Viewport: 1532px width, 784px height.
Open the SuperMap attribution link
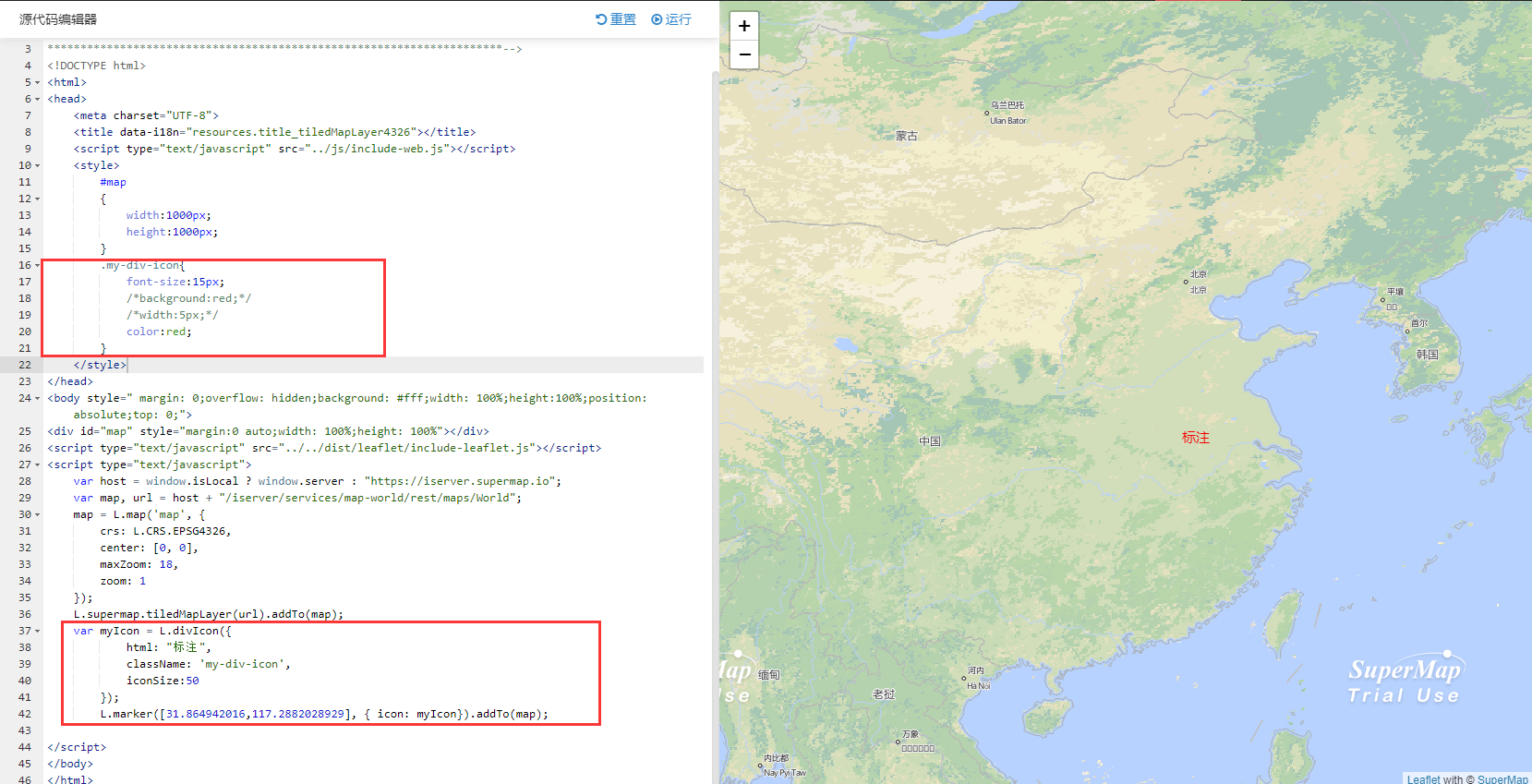coord(1502,778)
